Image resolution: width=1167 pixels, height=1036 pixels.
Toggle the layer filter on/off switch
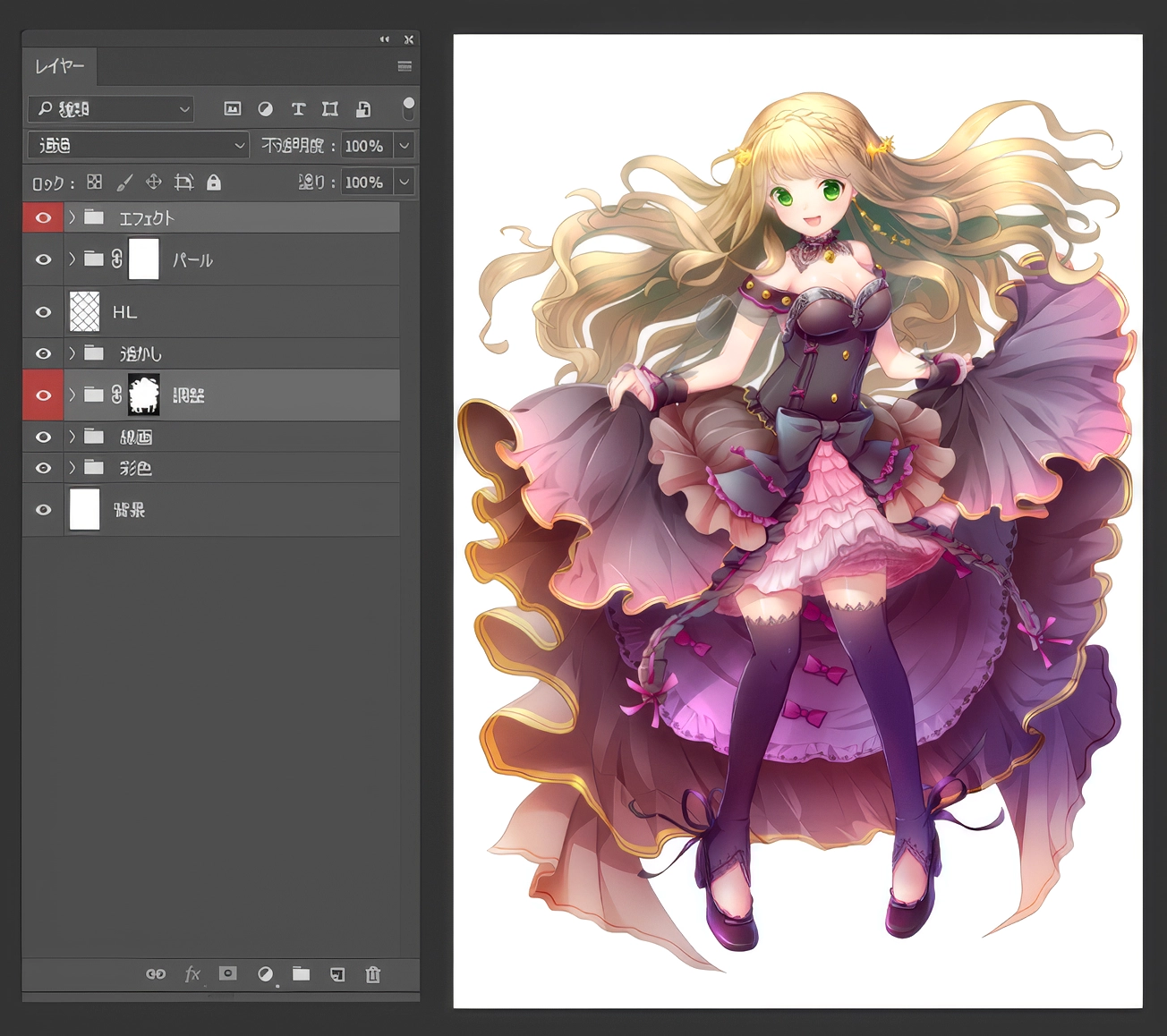tap(409, 108)
